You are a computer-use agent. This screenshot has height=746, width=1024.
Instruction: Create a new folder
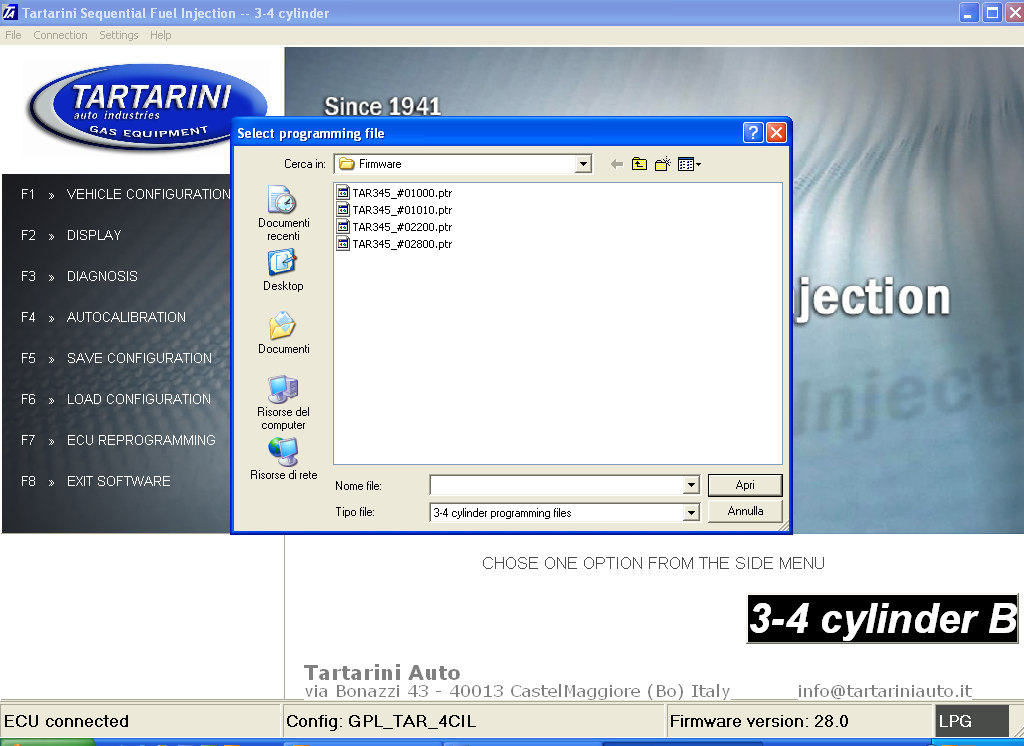(x=663, y=164)
